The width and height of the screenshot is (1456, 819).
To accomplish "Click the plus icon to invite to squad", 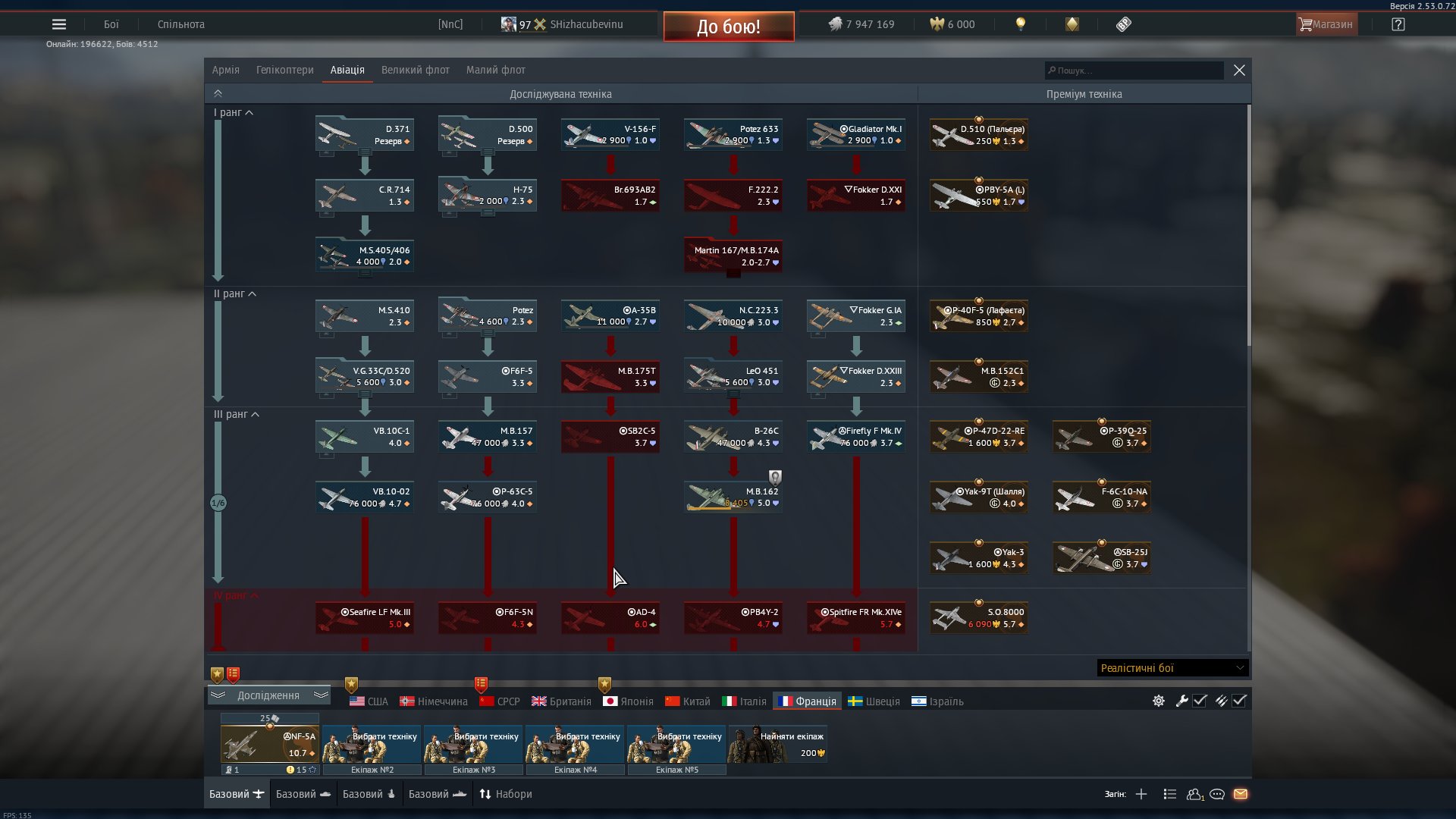I will pos(1141,794).
